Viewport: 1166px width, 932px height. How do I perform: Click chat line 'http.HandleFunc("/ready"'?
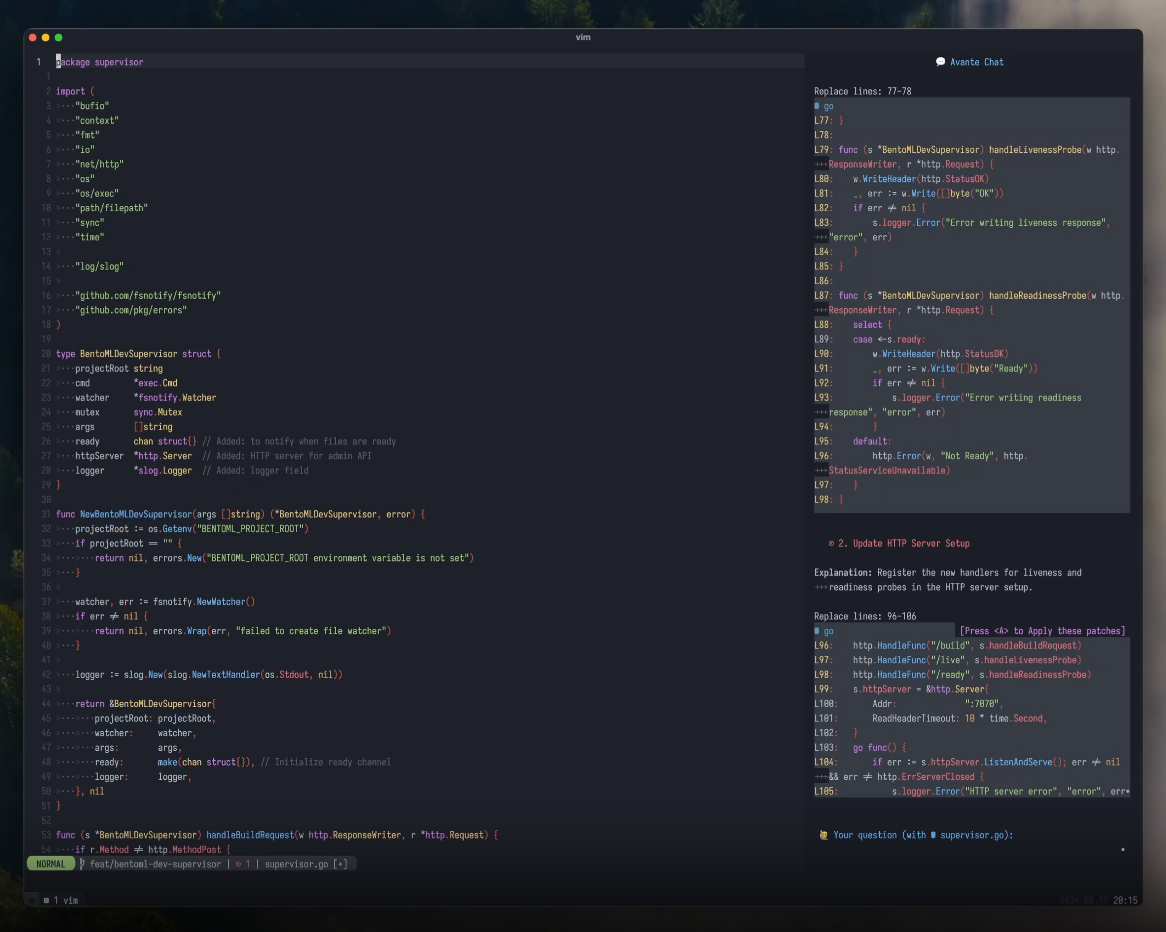[x=953, y=675]
